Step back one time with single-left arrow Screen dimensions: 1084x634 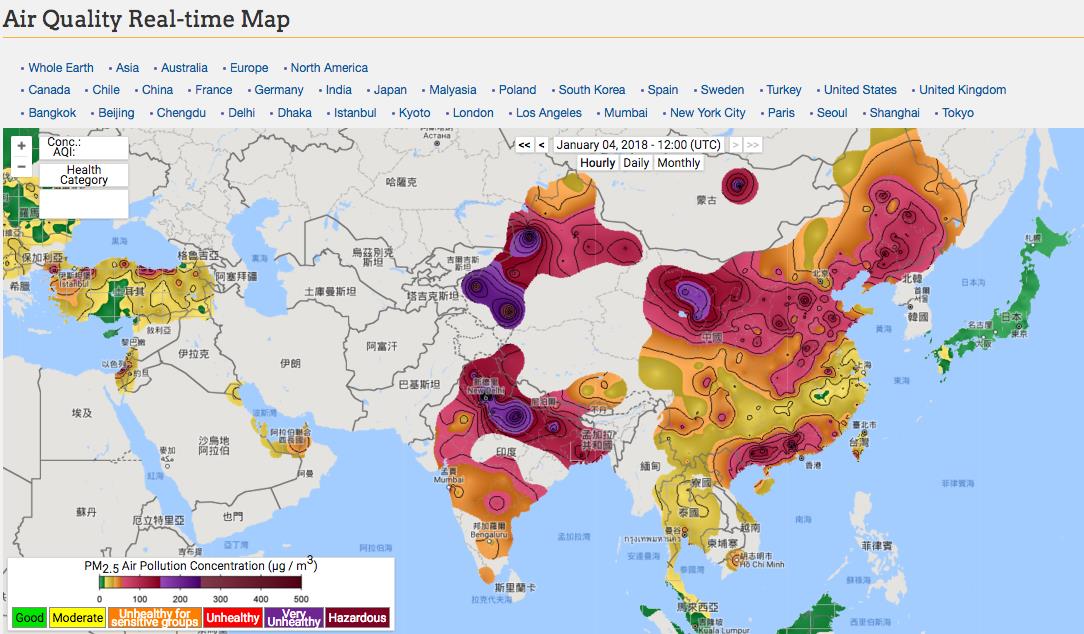(x=541, y=145)
